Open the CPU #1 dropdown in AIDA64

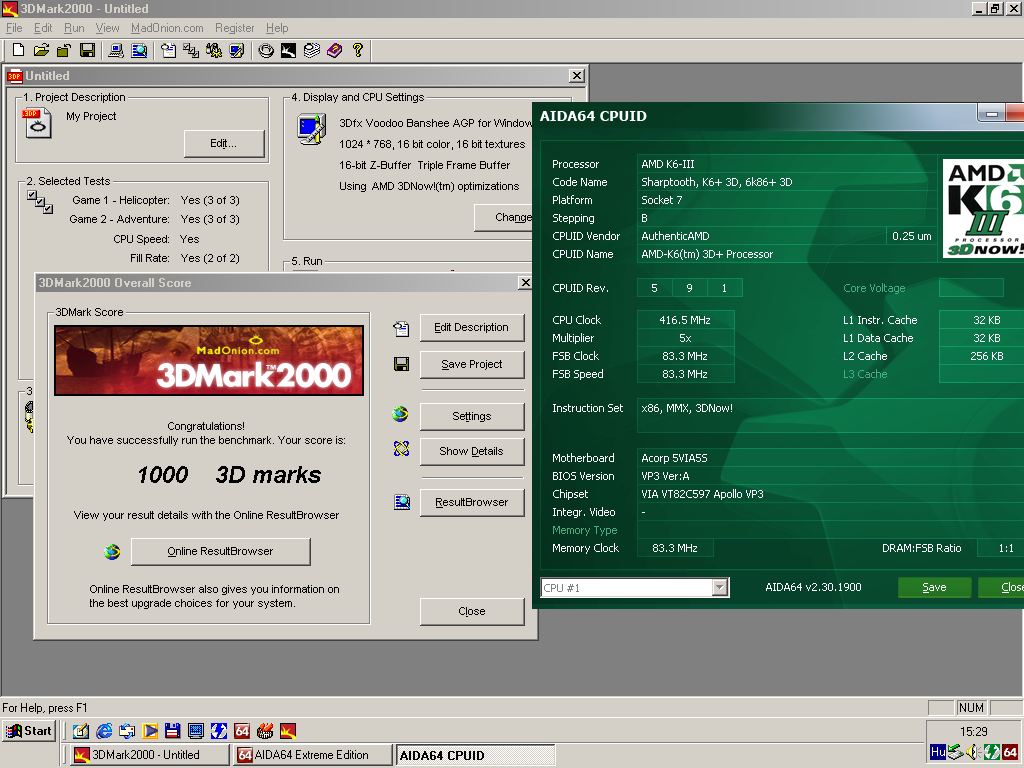pos(720,587)
